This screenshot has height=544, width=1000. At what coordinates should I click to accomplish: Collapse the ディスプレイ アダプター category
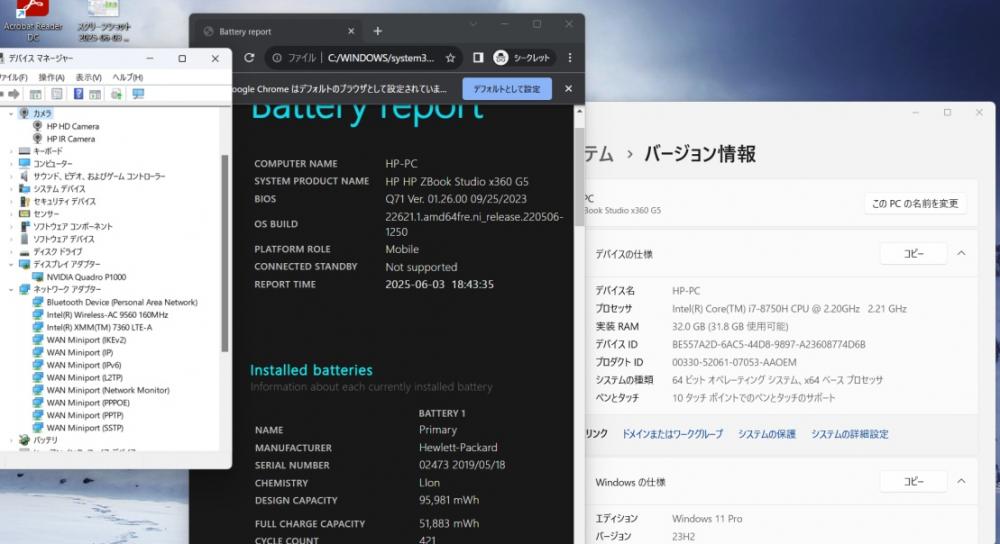[11, 264]
